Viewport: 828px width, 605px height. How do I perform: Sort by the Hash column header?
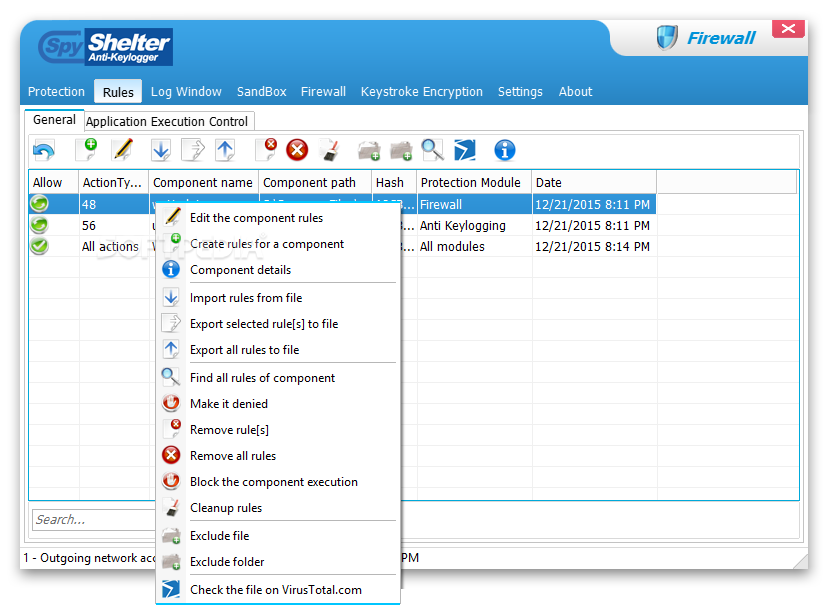point(394,183)
